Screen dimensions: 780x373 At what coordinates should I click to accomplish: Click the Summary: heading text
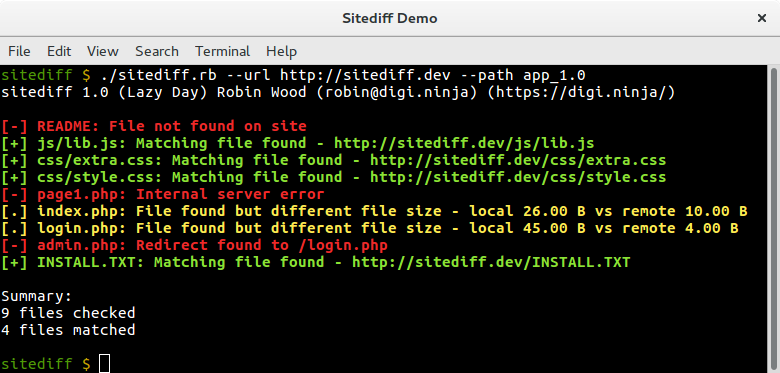tap(36, 296)
